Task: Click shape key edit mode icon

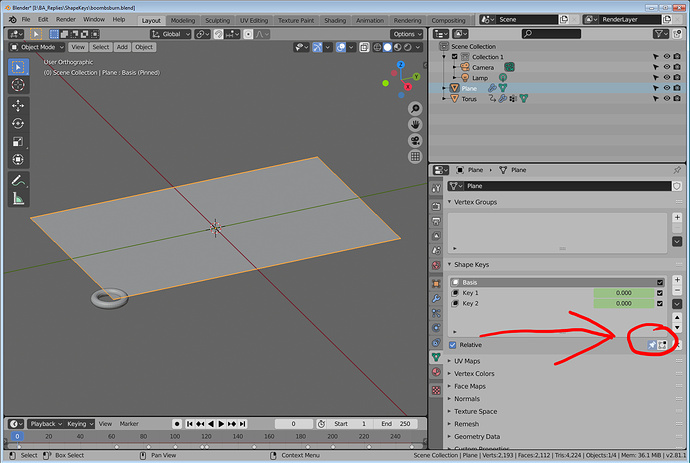Action: click(x=662, y=345)
